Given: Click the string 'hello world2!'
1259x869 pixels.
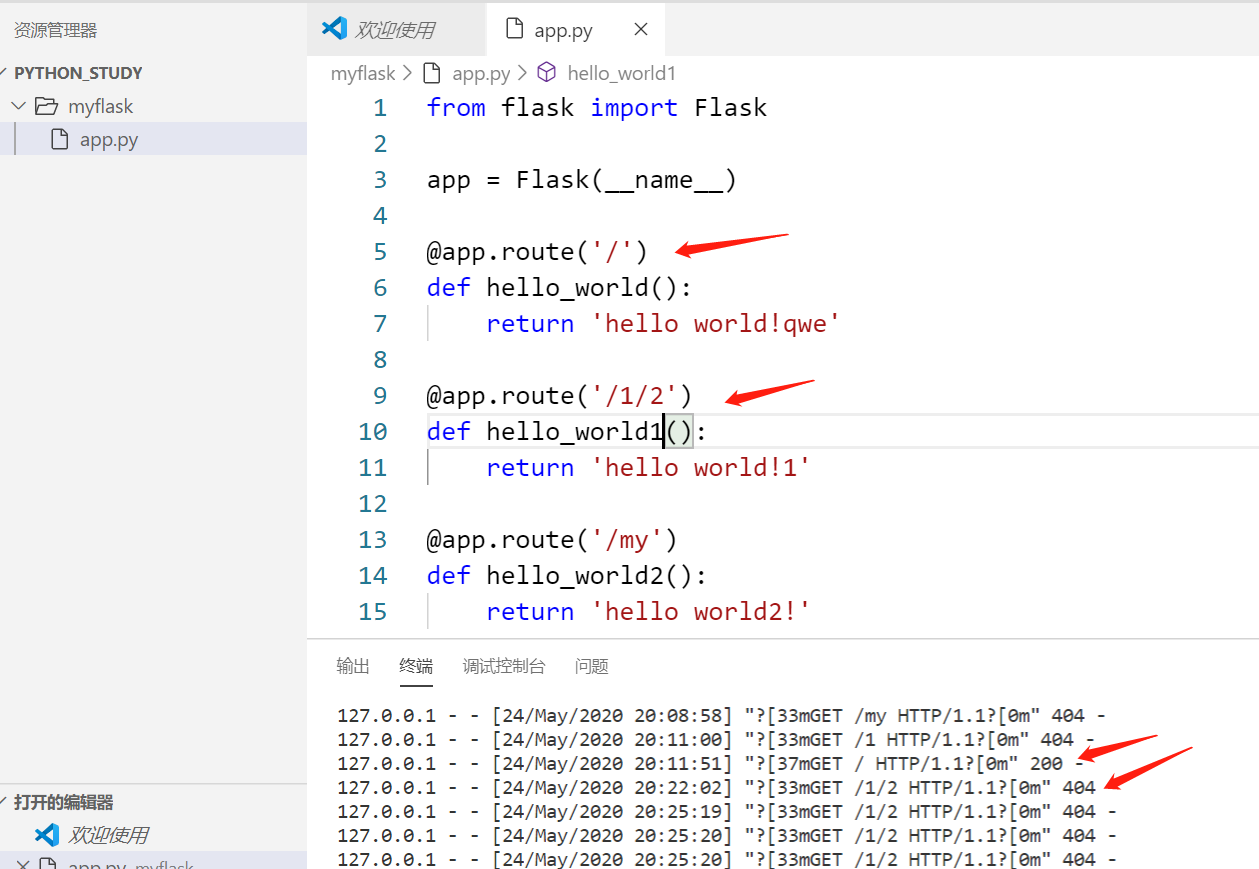Looking at the screenshot, I should coord(701,612).
